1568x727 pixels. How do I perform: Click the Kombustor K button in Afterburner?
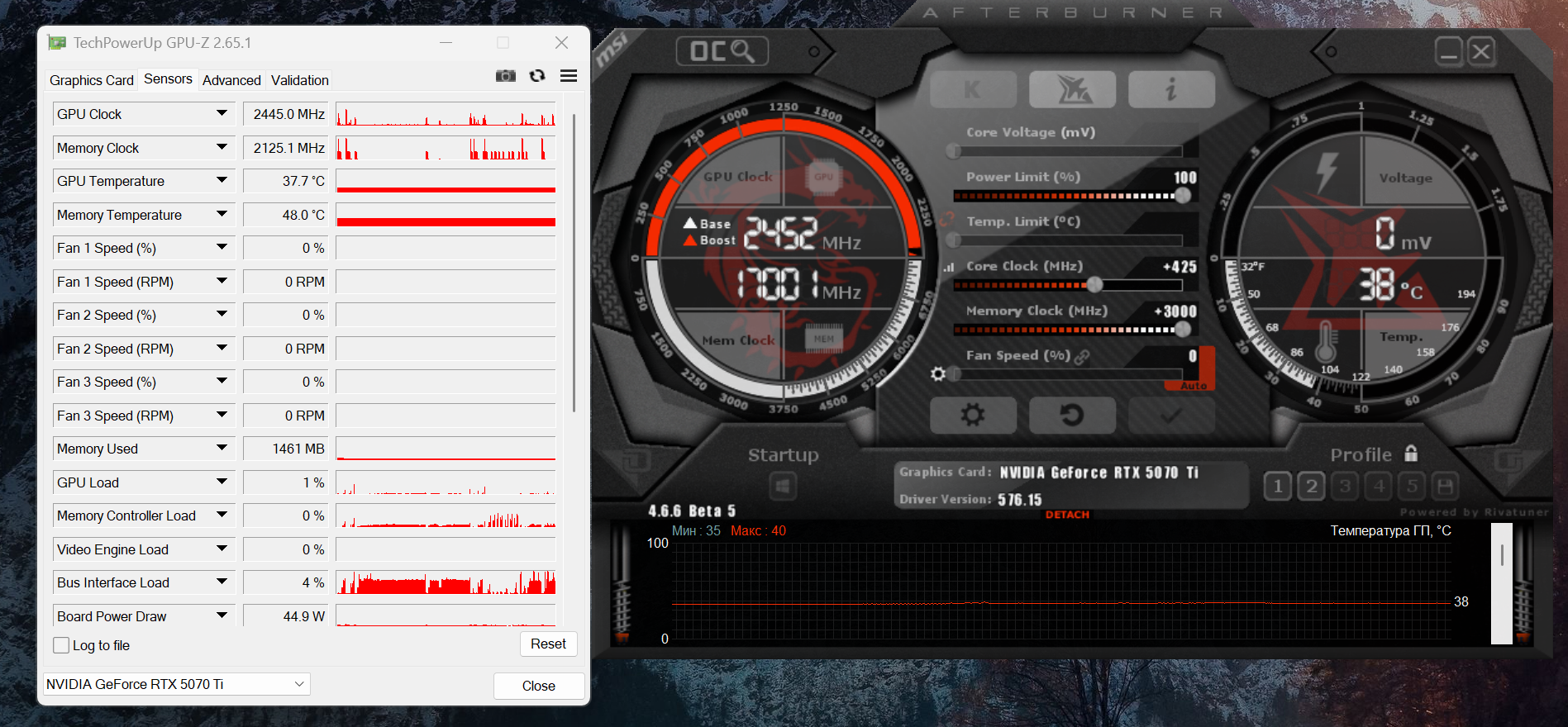(973, 89)
